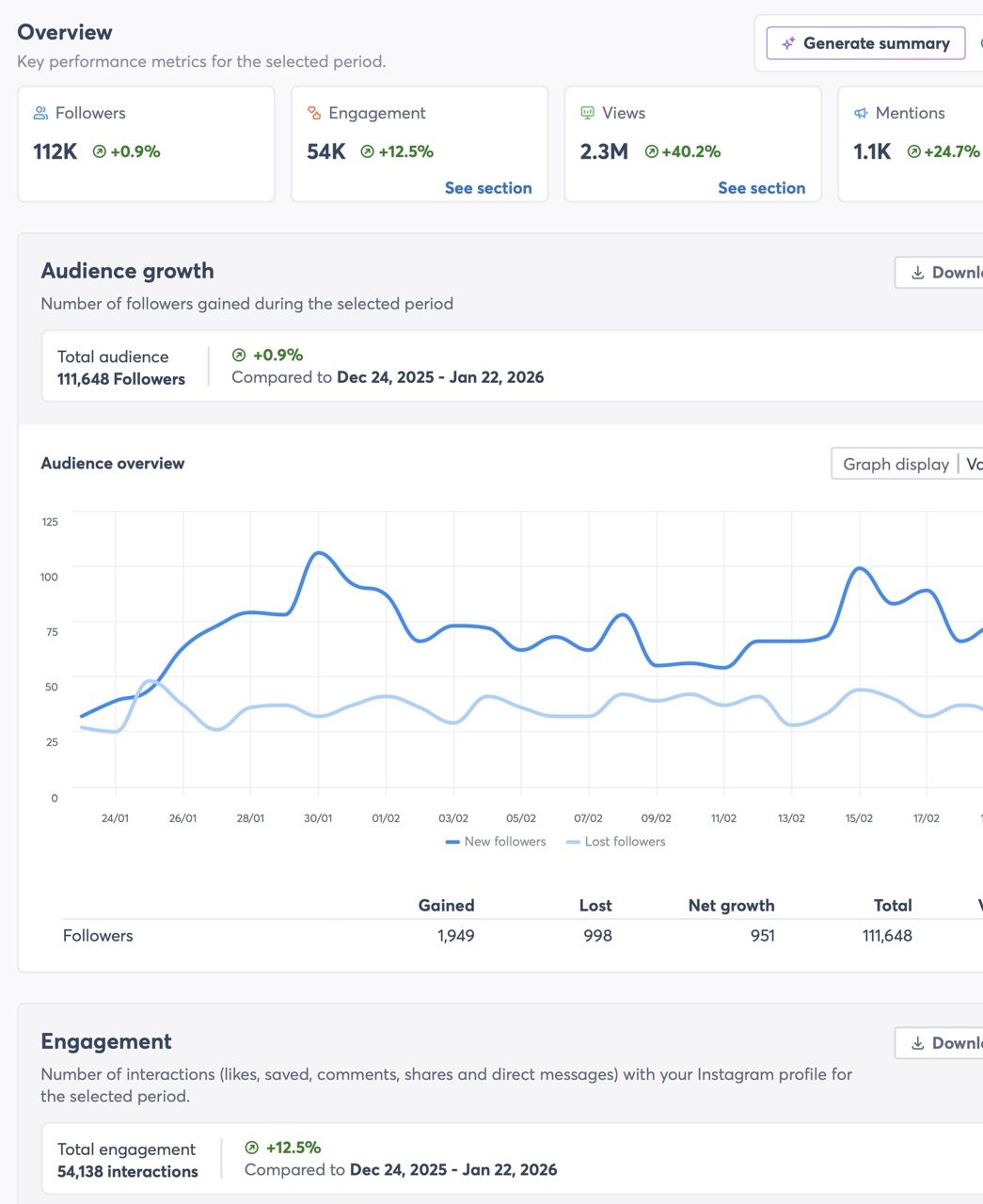This screenshot has width=983, height=1204.
Task: Toggle the New followers legend series
Action: [496, 842]
